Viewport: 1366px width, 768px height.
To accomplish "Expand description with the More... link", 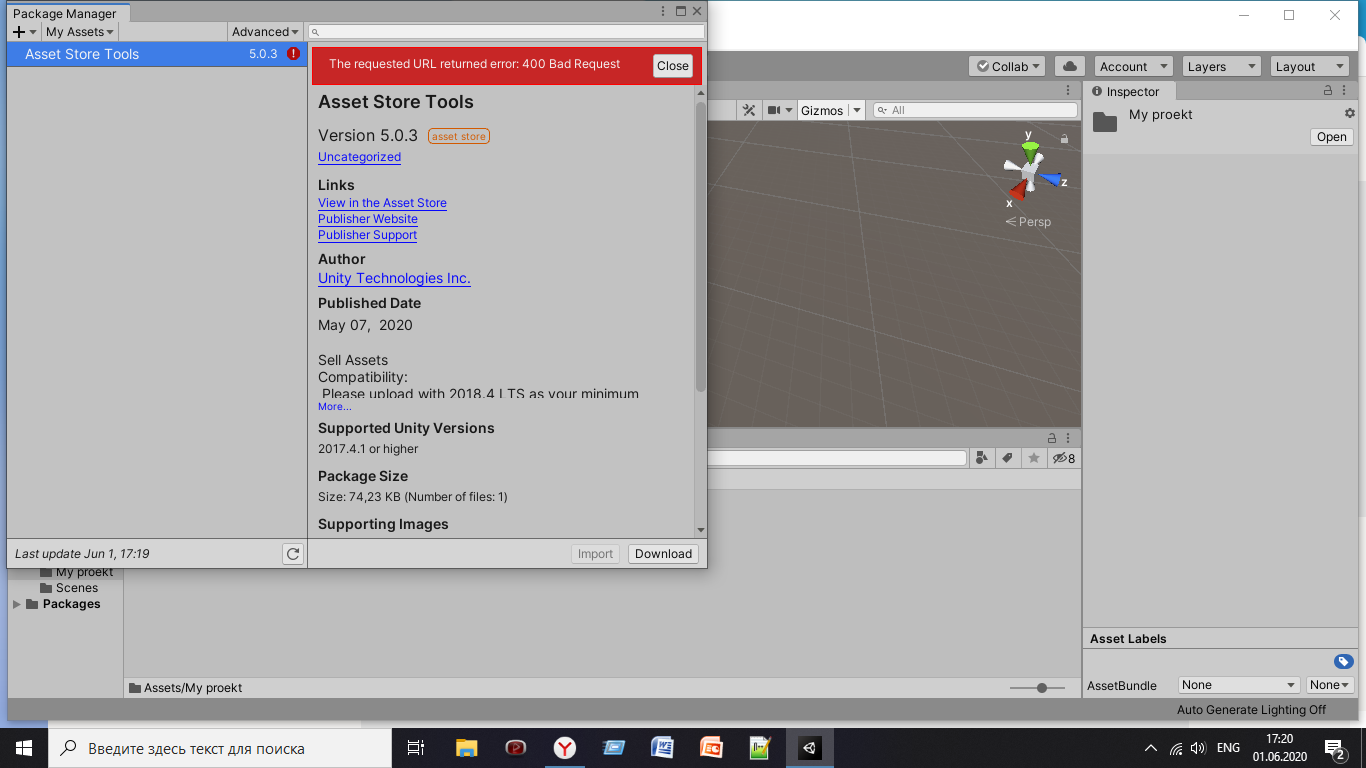I will 335,407.
